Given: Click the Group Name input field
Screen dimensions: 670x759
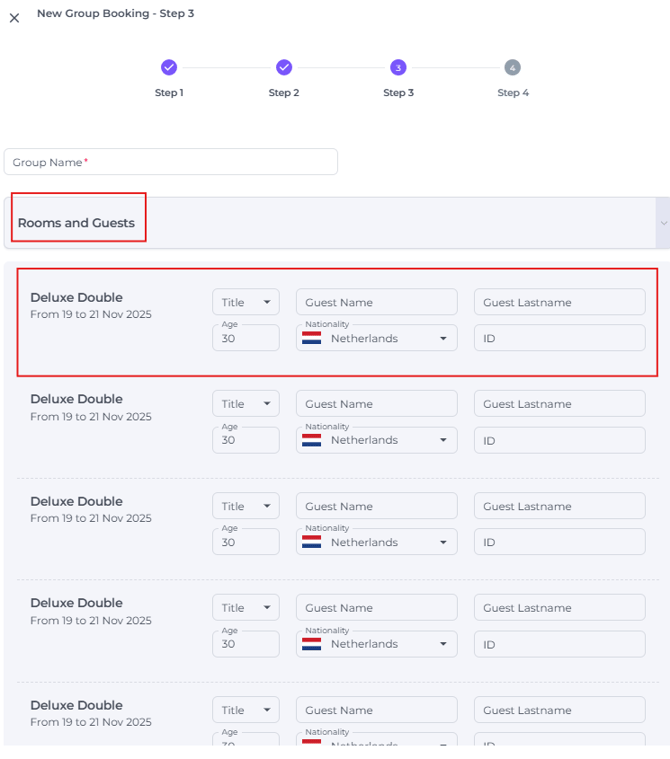Looking at the screenshot, I should click(171, 162).
